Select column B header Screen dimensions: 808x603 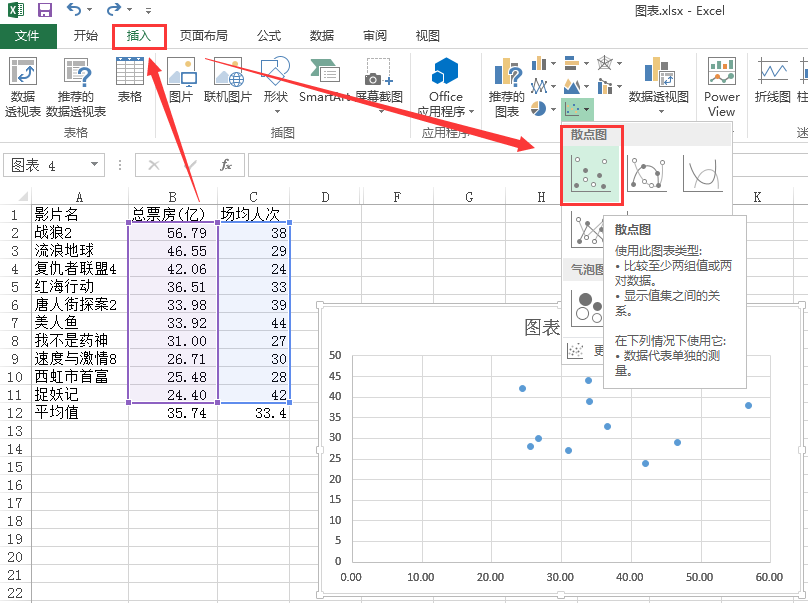[x=173, y=197]
